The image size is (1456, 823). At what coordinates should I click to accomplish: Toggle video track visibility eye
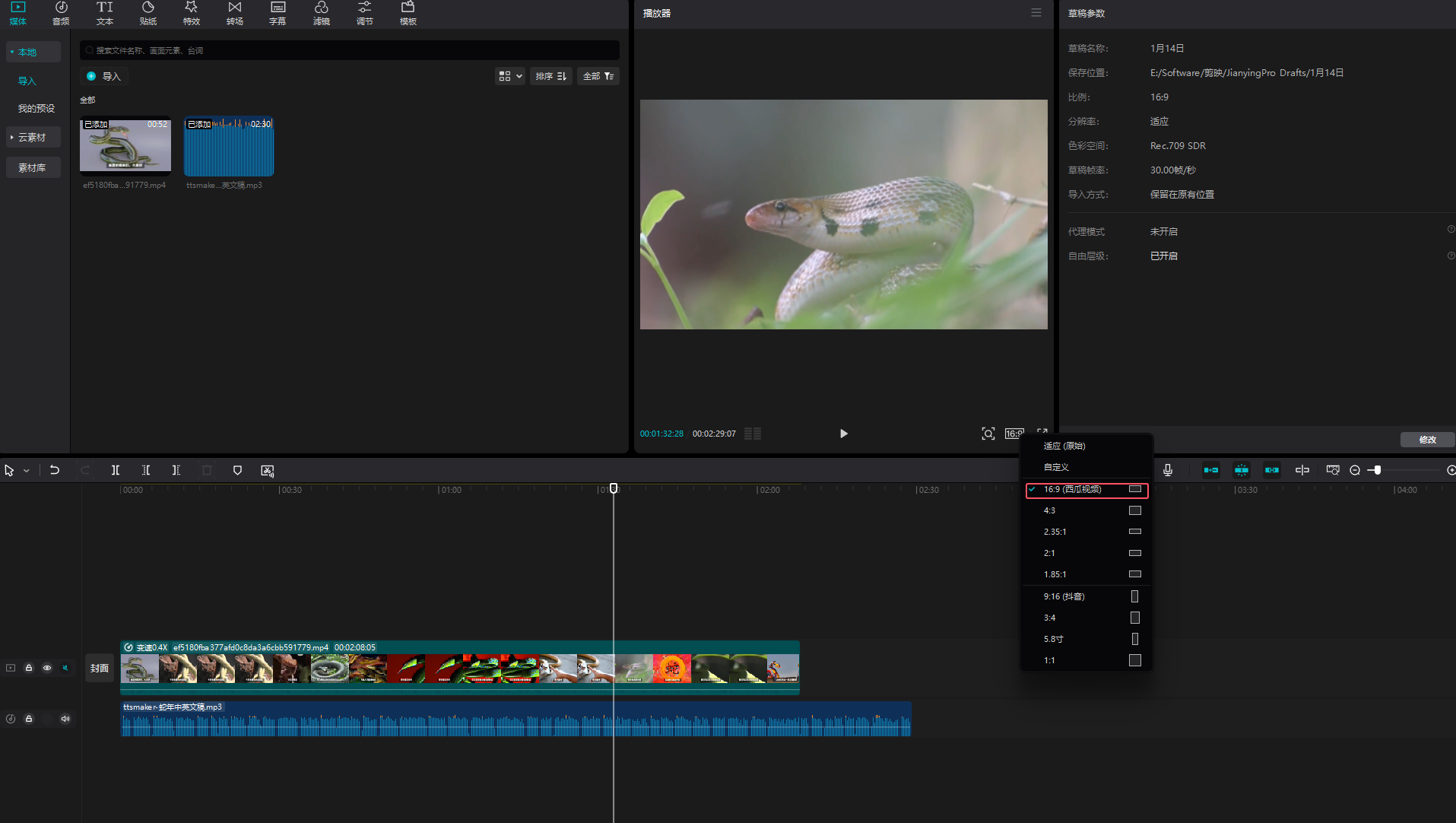click(x=47, y=668)
